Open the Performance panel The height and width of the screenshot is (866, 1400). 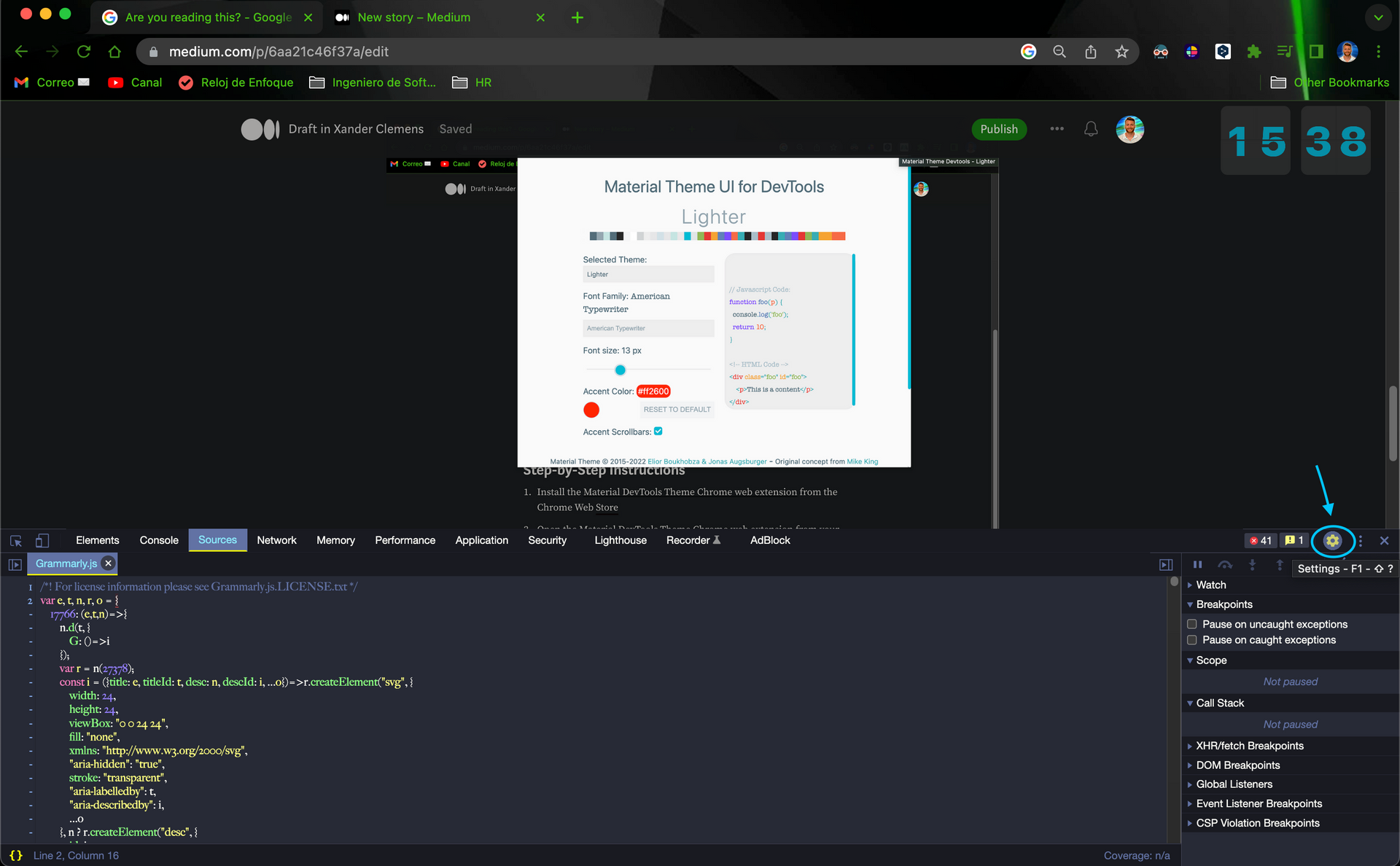(405, 540)
